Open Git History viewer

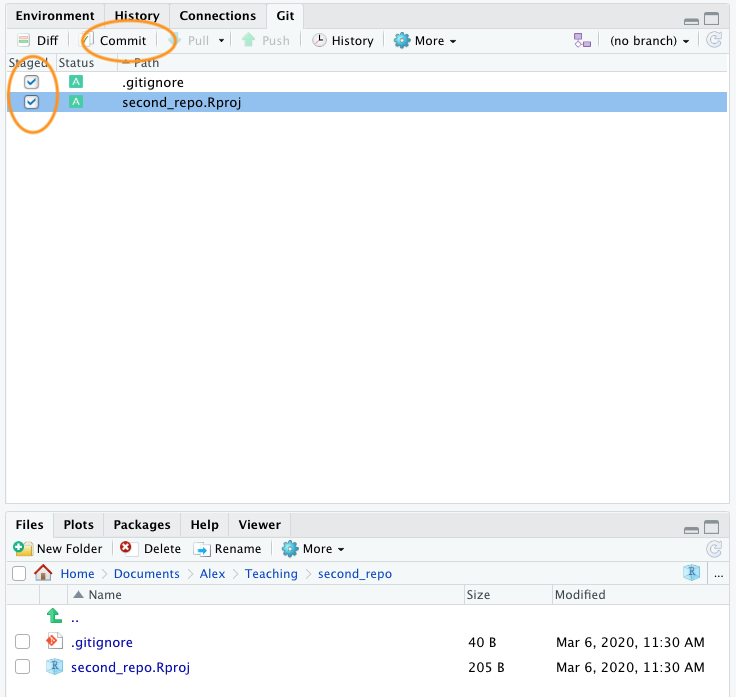tap(342, 41)
